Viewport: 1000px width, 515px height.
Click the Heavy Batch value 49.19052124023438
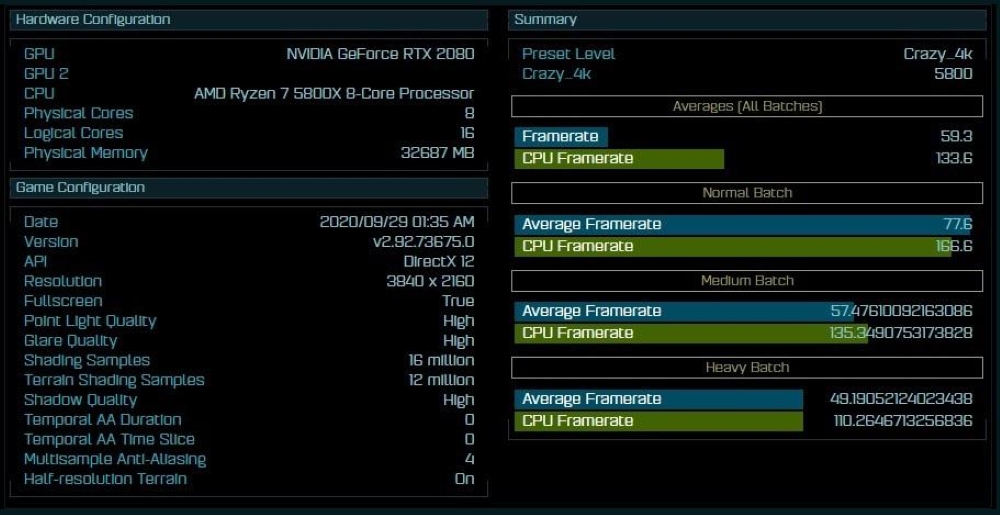[x=901, y=399]
